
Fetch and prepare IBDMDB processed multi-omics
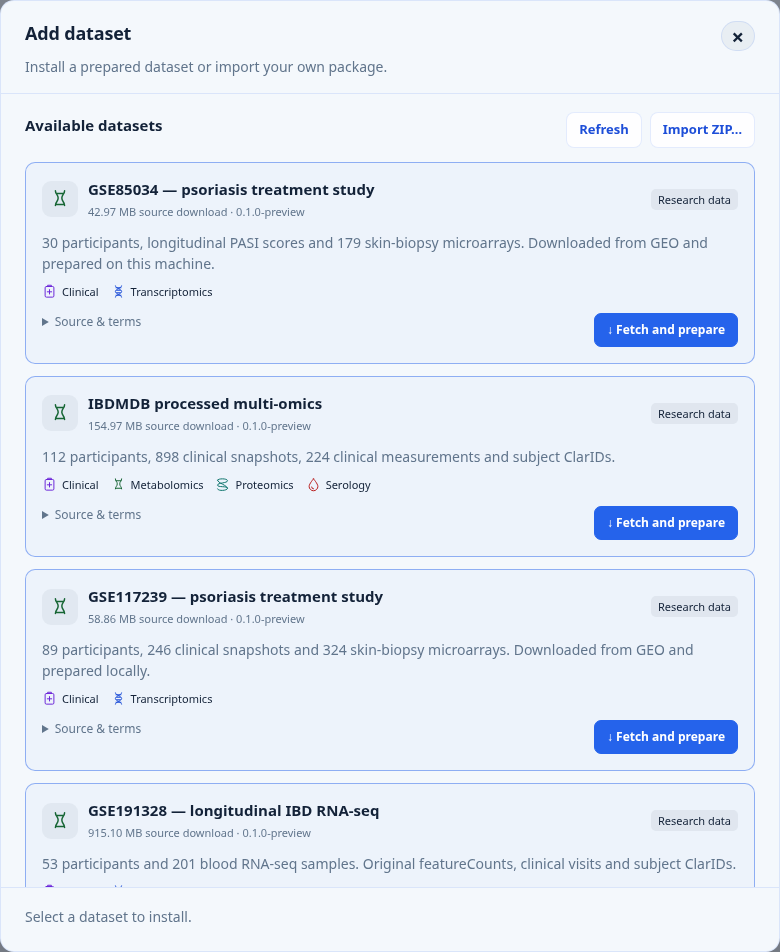point(666,523)
